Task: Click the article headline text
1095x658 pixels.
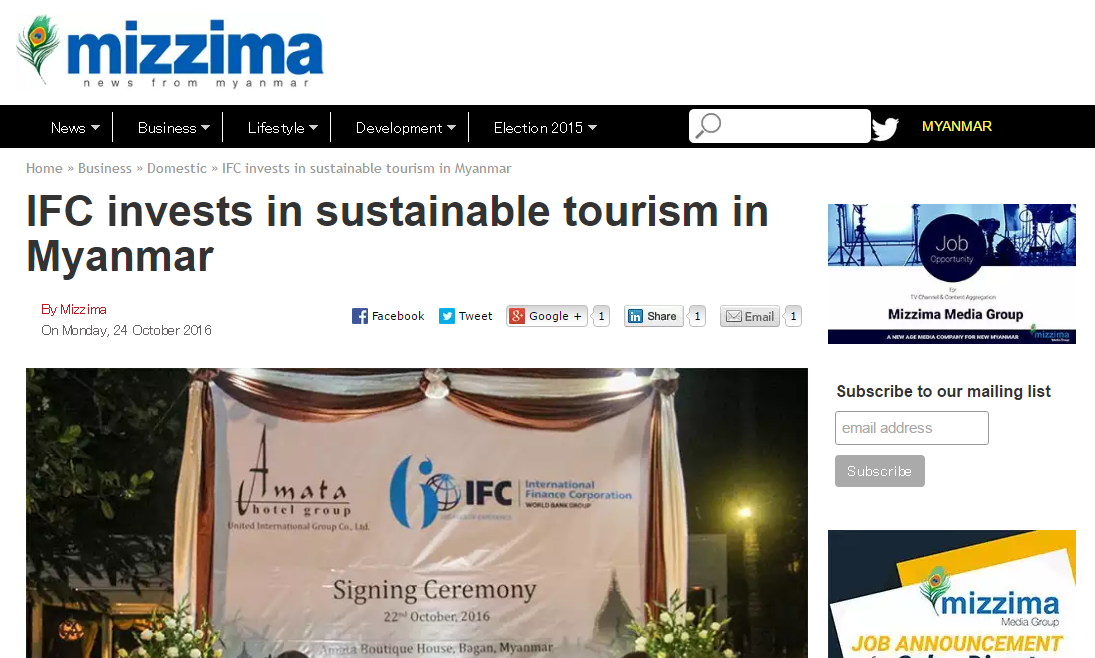Action: (x=397, y=233)
